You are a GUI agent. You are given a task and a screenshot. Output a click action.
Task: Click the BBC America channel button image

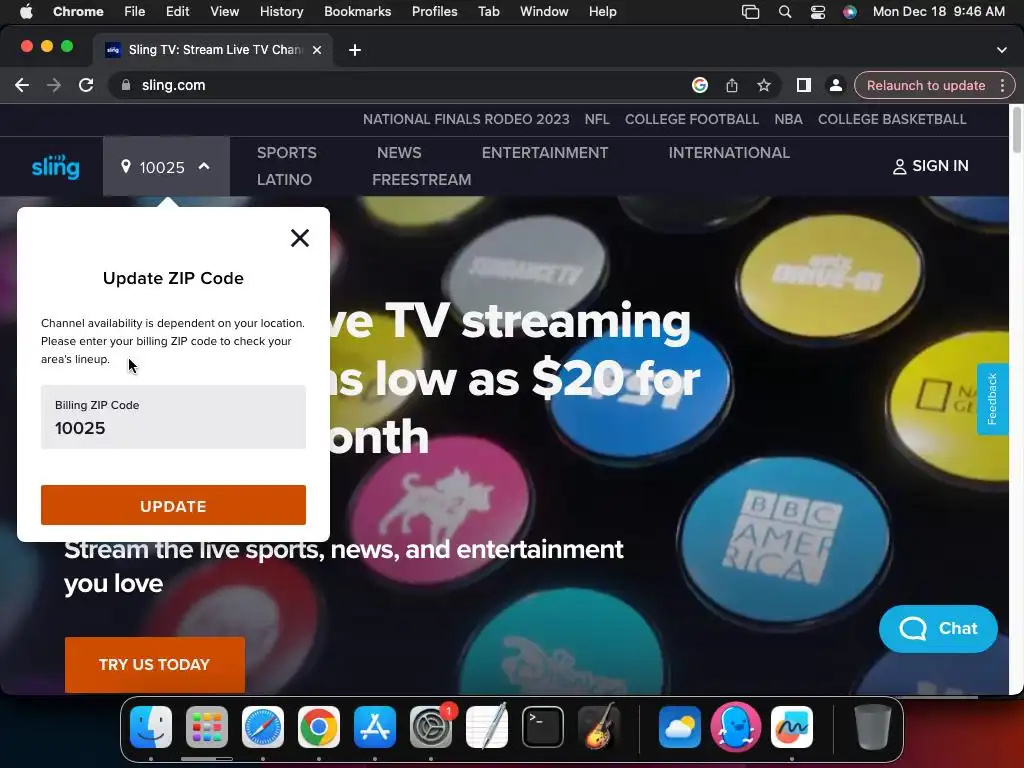point(783,539)
